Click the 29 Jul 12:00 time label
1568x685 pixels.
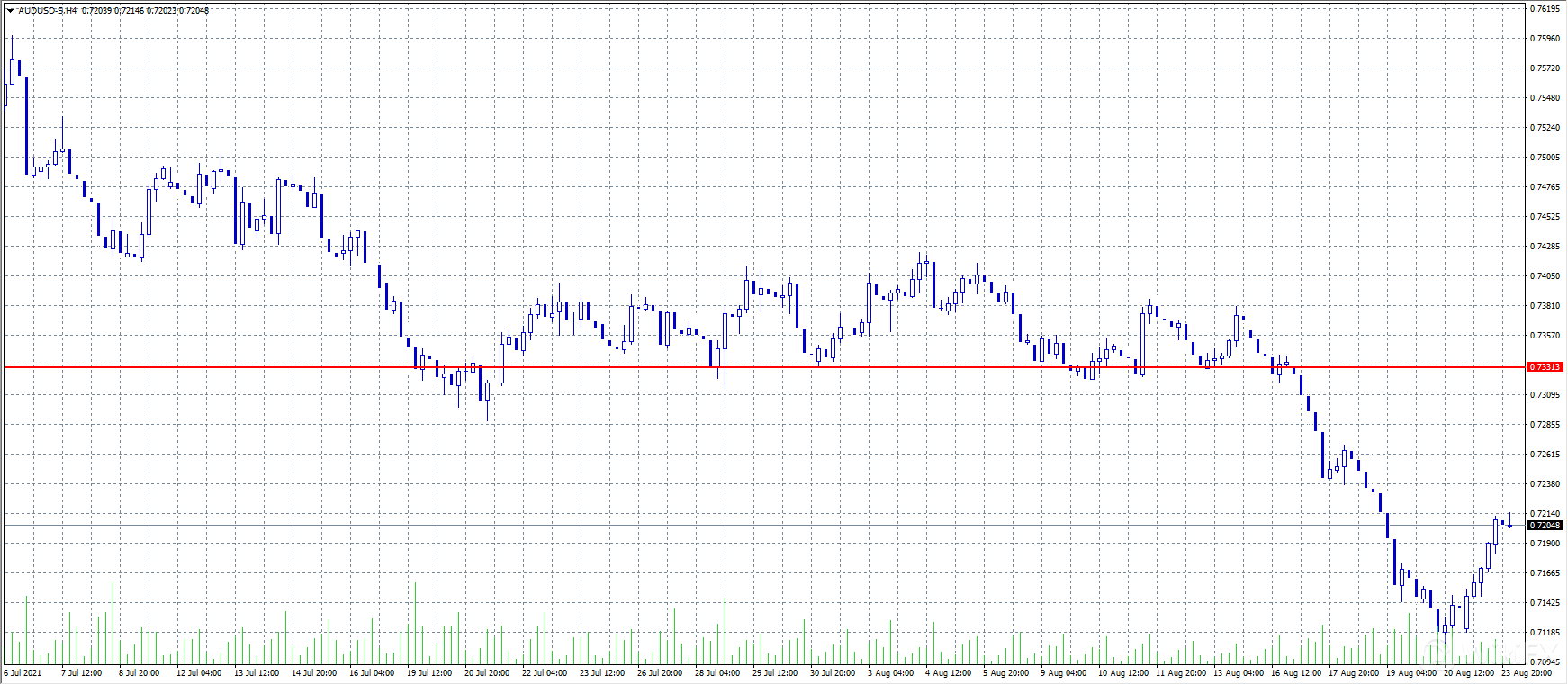click(x=775, y=673)
